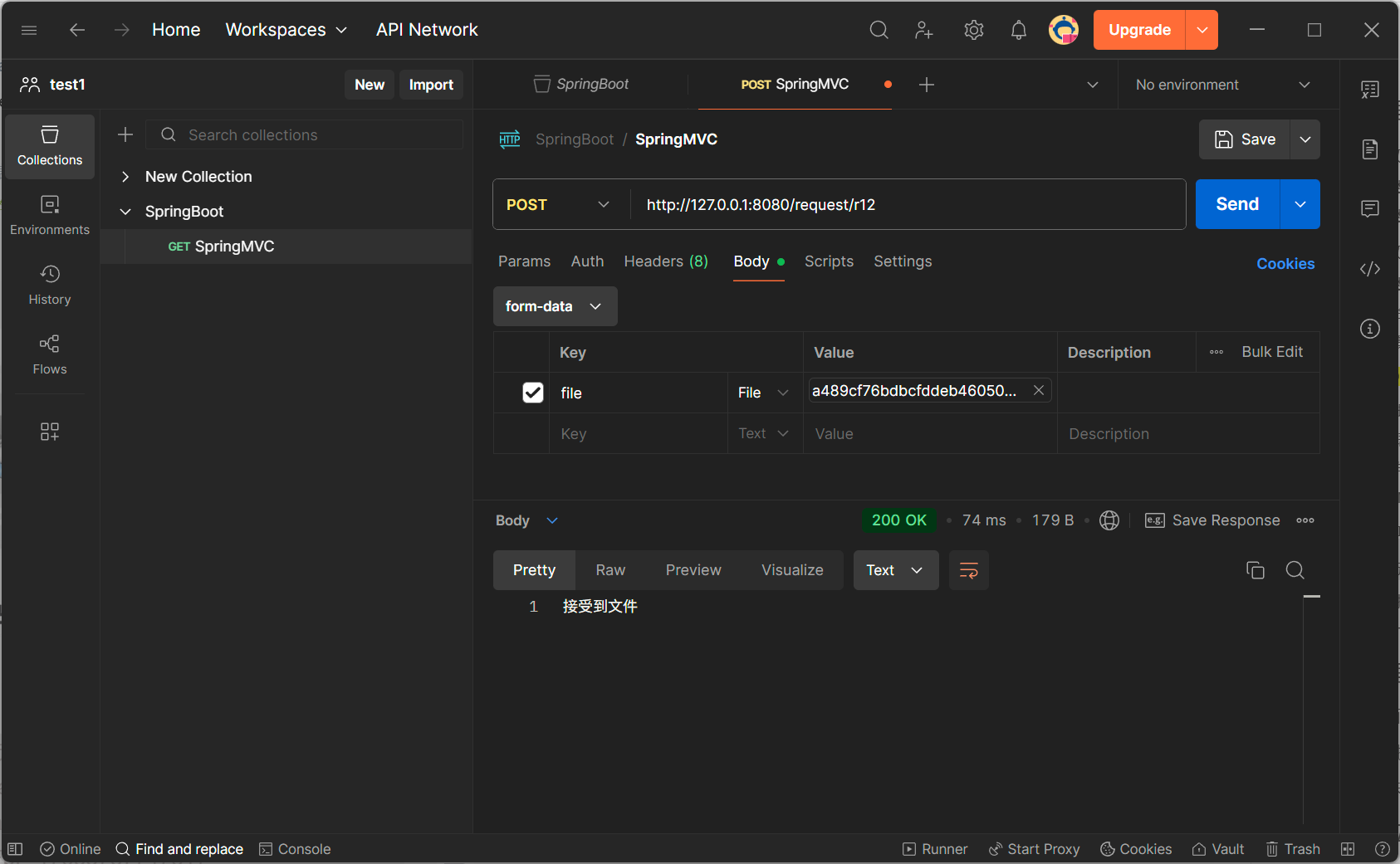1400x864 pixels.
Task: Open notifications bell icon
Action: tap(1018, 30)
